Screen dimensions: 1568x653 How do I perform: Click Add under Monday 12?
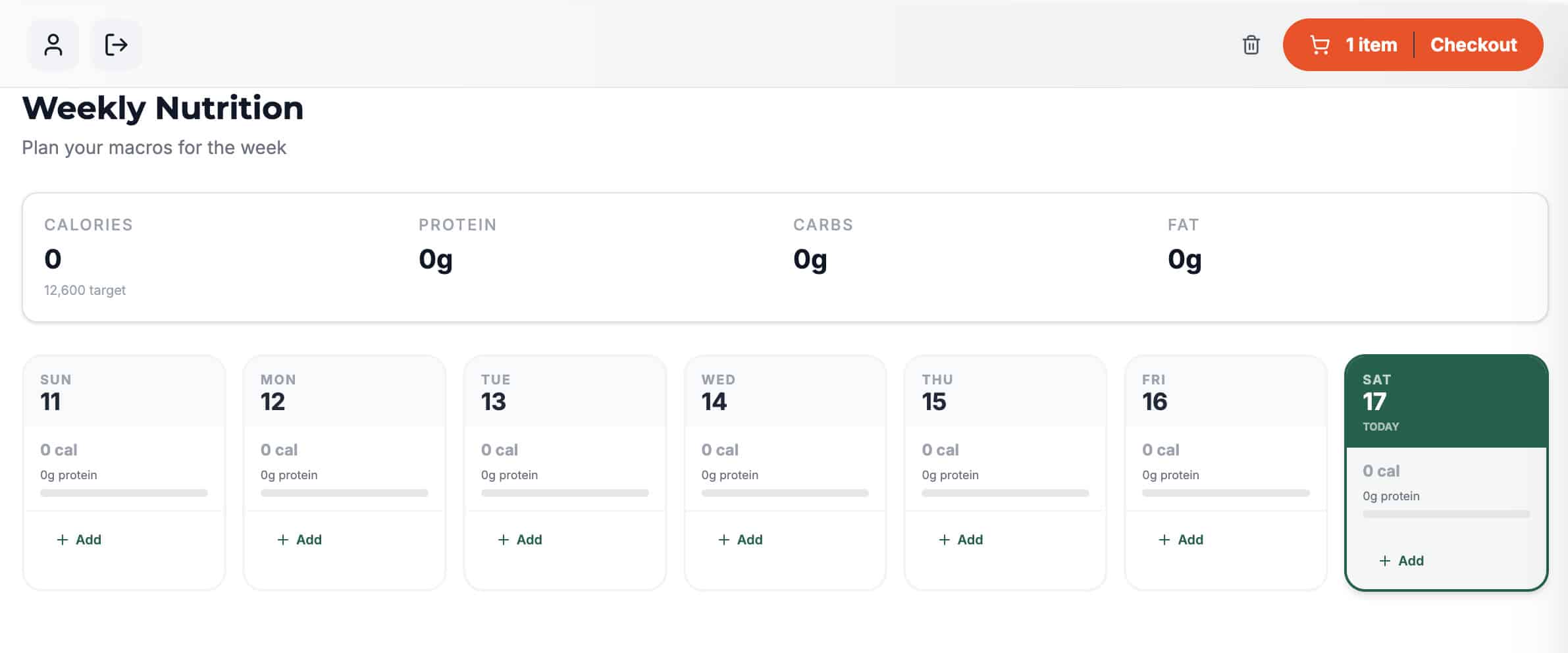point(308,540)
